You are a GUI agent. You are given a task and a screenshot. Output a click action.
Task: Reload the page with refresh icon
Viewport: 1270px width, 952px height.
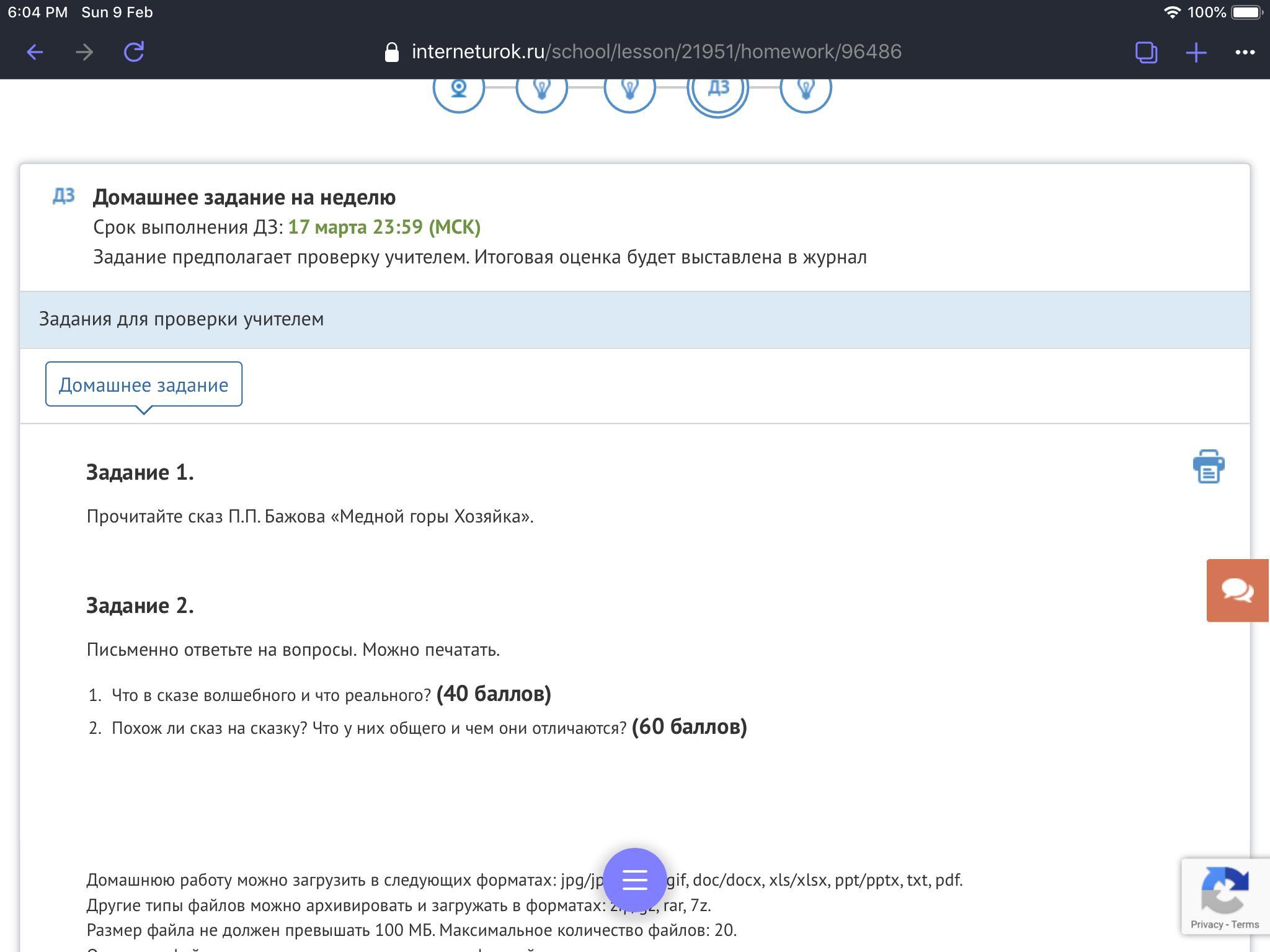(x=134, y=52)
